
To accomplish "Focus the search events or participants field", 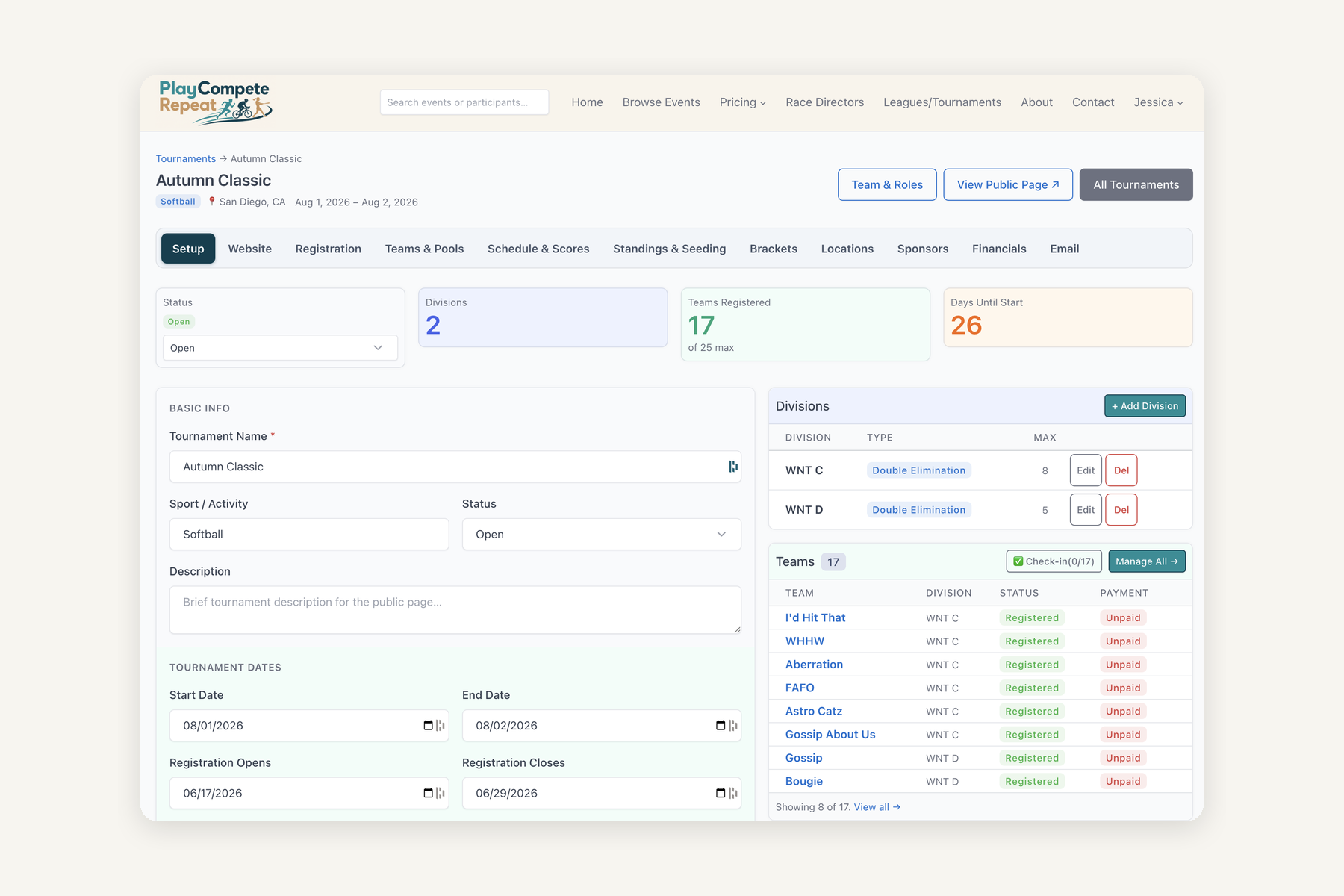I will (x=464, y=102).
